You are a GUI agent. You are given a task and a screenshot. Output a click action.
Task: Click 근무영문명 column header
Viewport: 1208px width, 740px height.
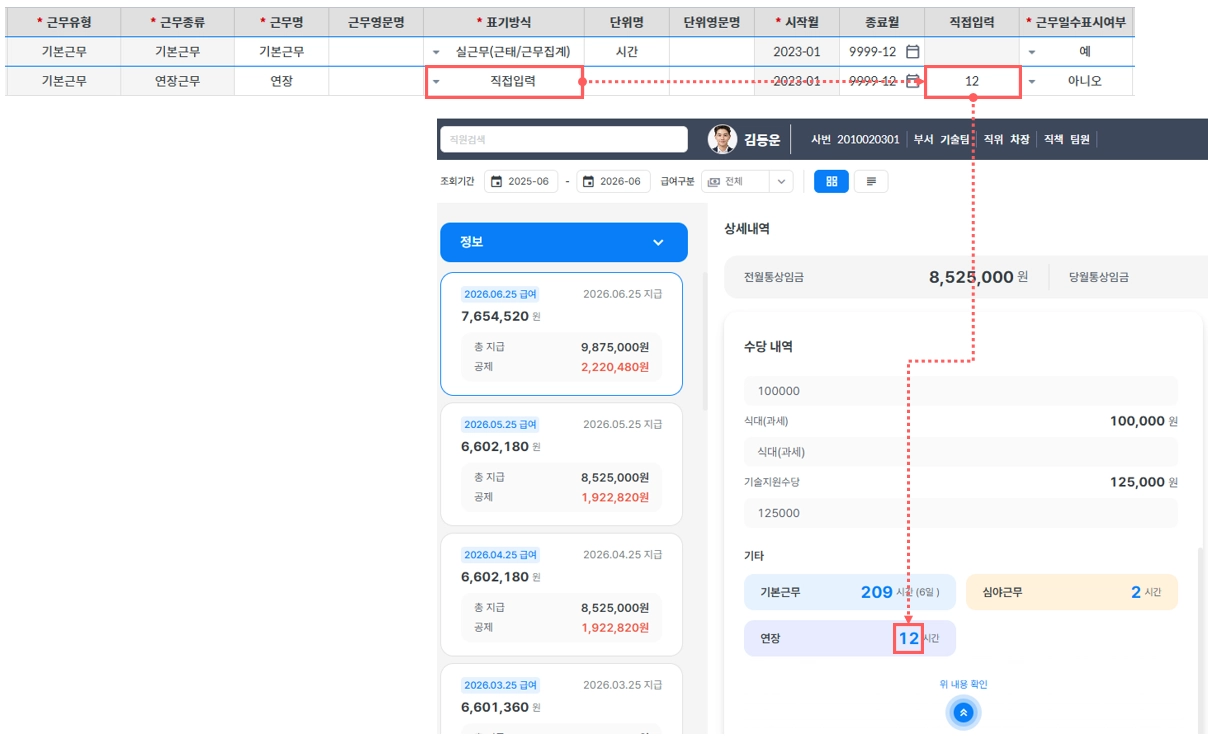376,21
